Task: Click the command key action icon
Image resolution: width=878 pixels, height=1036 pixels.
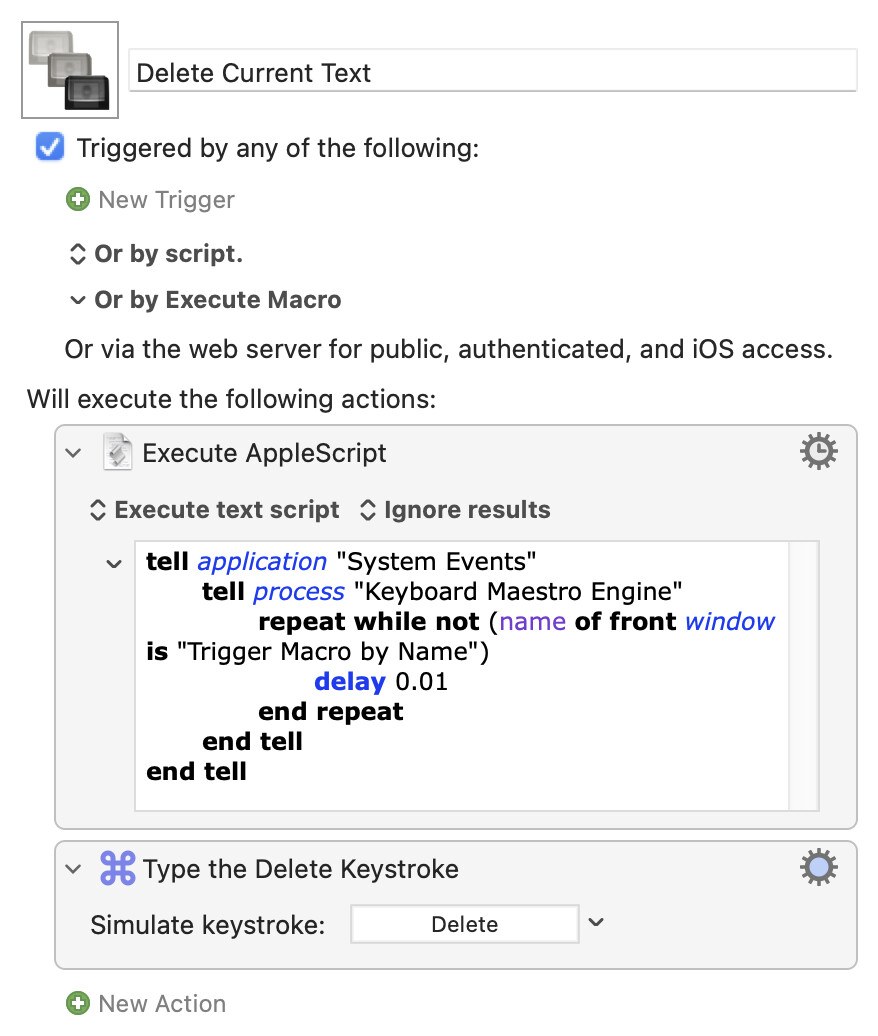Action: pyautogui.click(x=118, y=868)
